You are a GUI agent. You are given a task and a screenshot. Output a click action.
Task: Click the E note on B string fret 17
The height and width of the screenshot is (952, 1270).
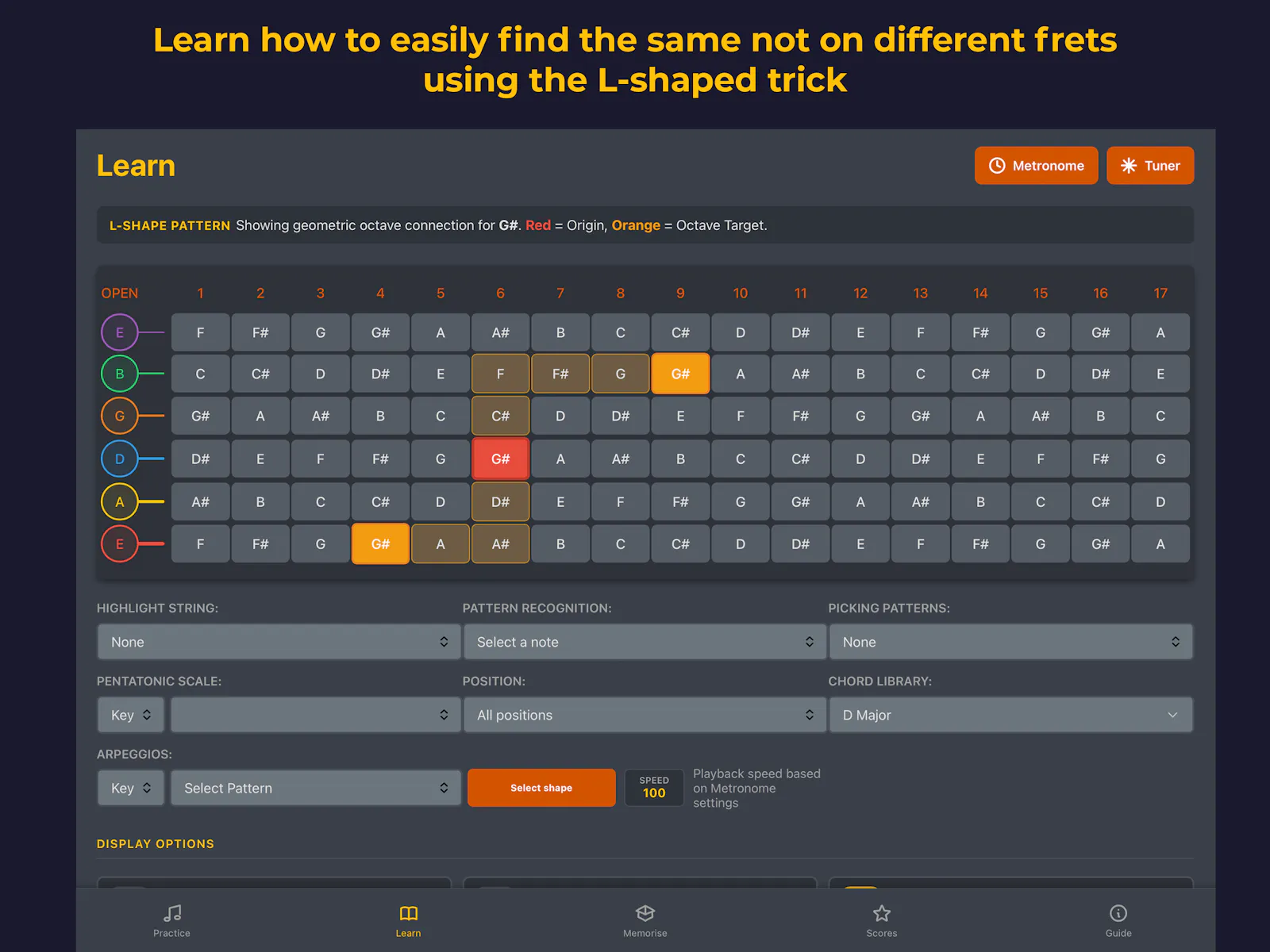coord(1160,374)
